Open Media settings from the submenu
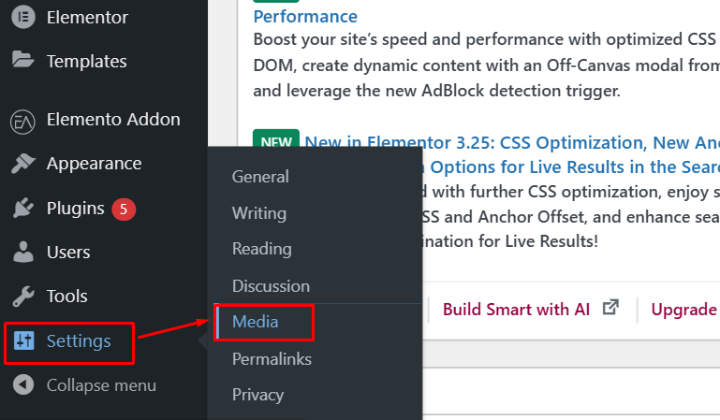 [255, 322]
